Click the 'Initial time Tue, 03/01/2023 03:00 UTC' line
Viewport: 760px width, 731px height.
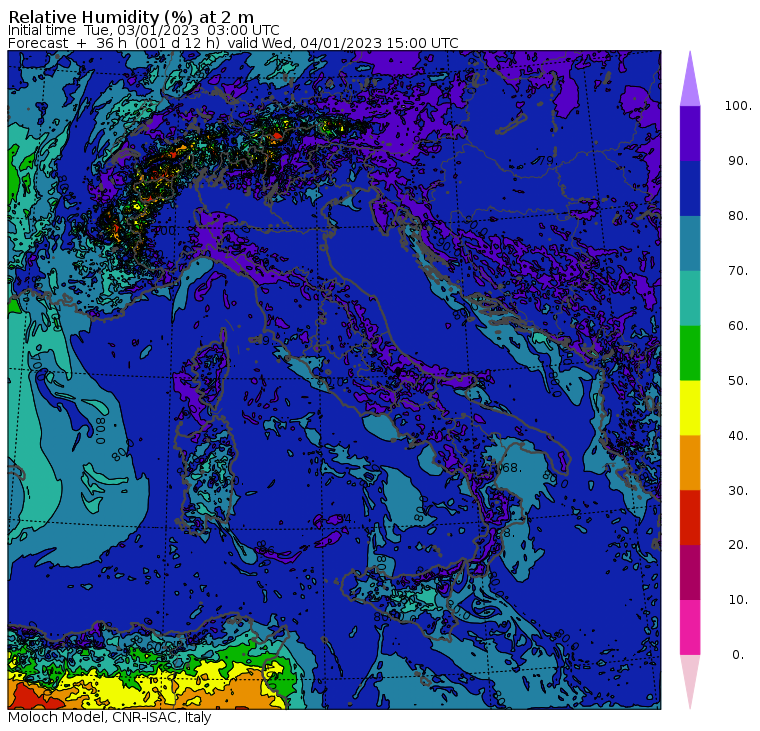pyautogui.click(x=144, y=30)
